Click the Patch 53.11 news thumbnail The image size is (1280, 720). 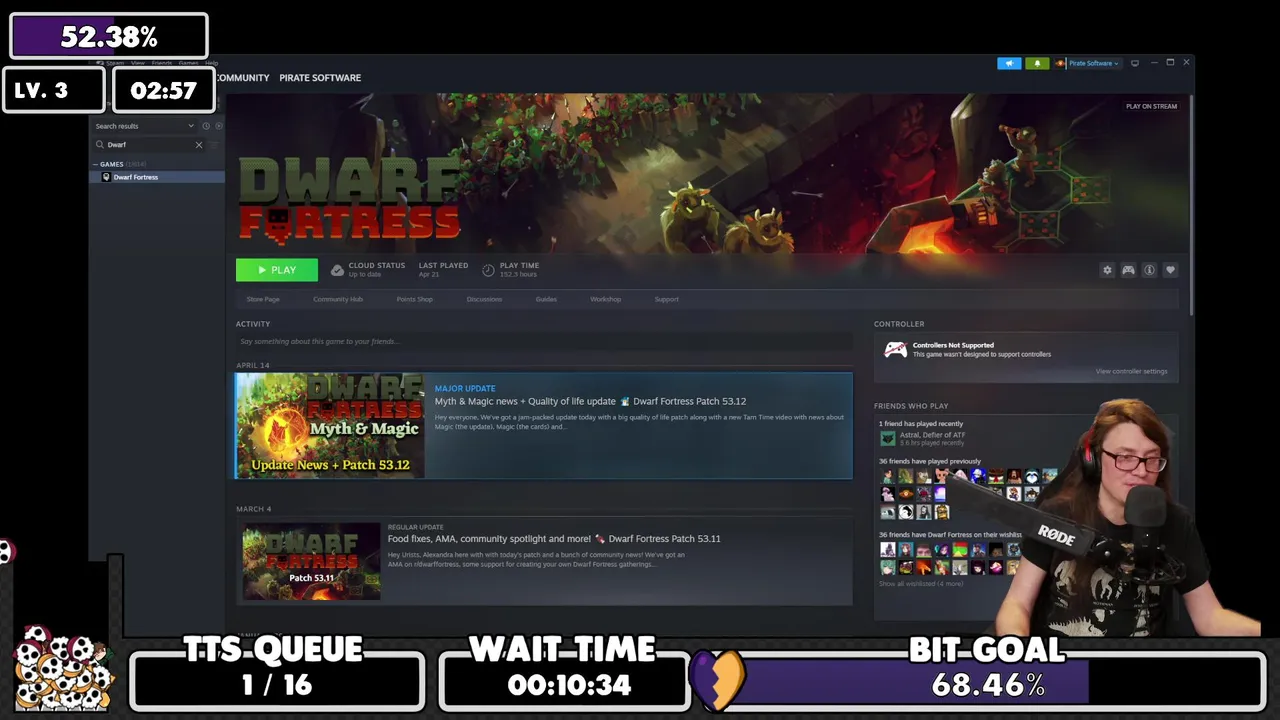click(311, 561)
